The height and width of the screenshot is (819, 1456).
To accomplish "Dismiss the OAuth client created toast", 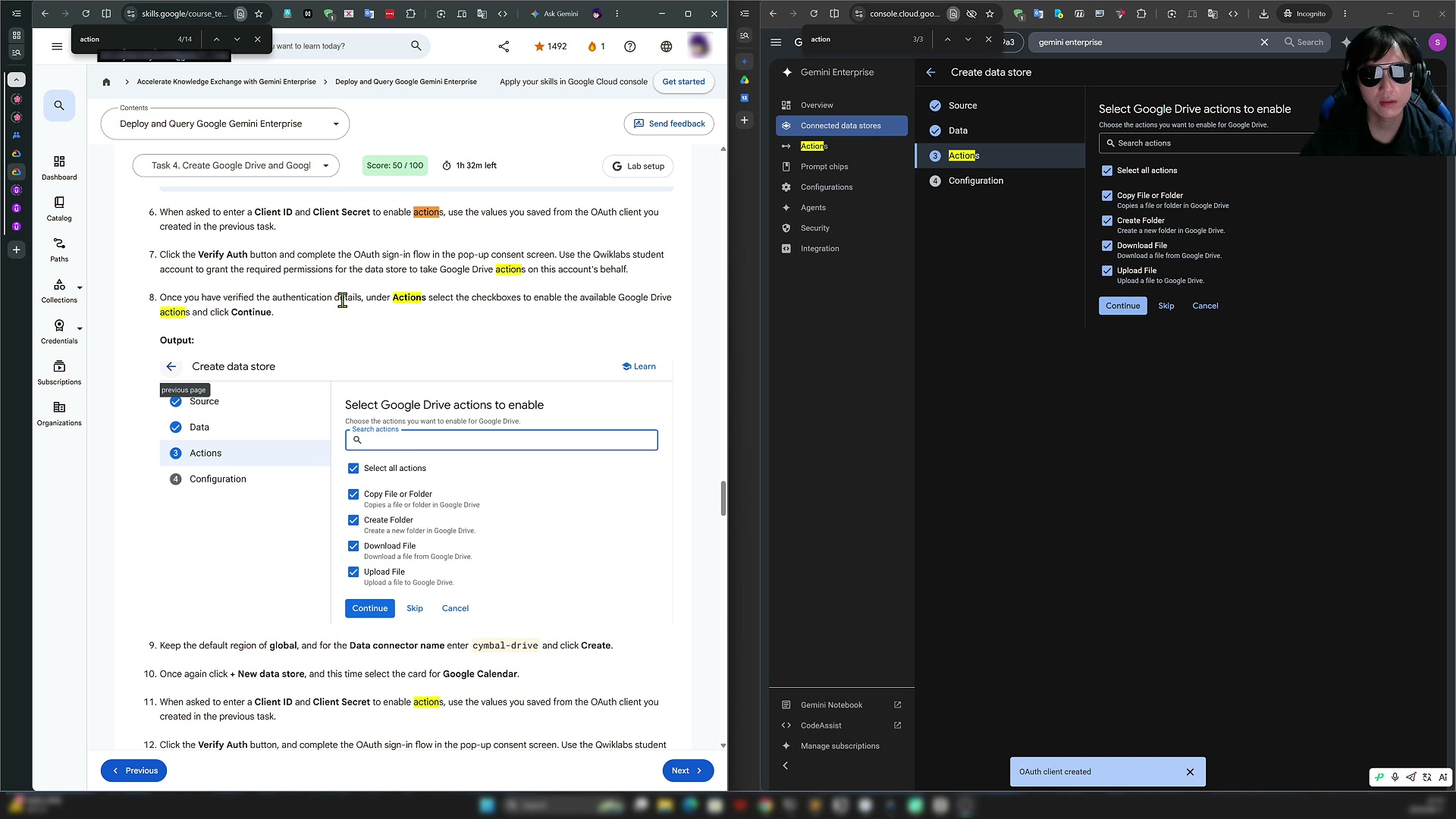I will (x=1190, y=772).
